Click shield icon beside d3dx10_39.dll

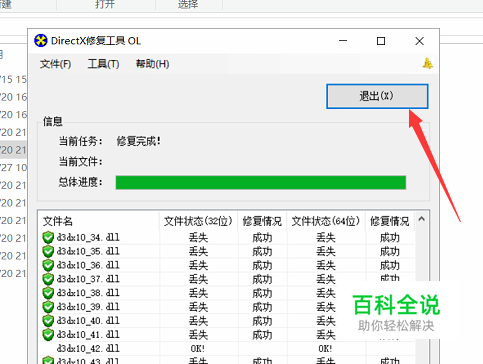(48, 307)
